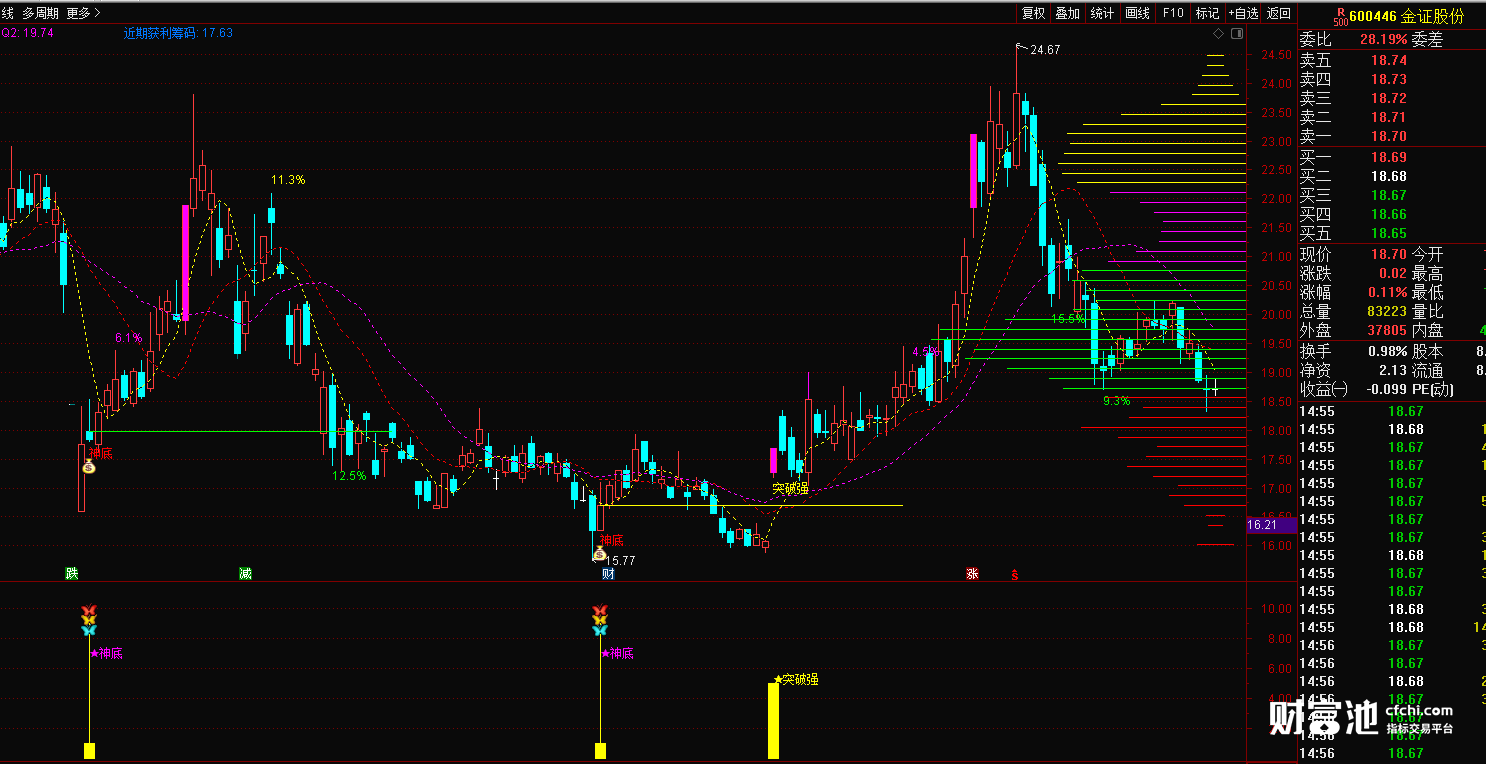This screenshot has height=764, width=1486.
Task: Select the 卖五 price 18.74
Action: click(1388, 61)
